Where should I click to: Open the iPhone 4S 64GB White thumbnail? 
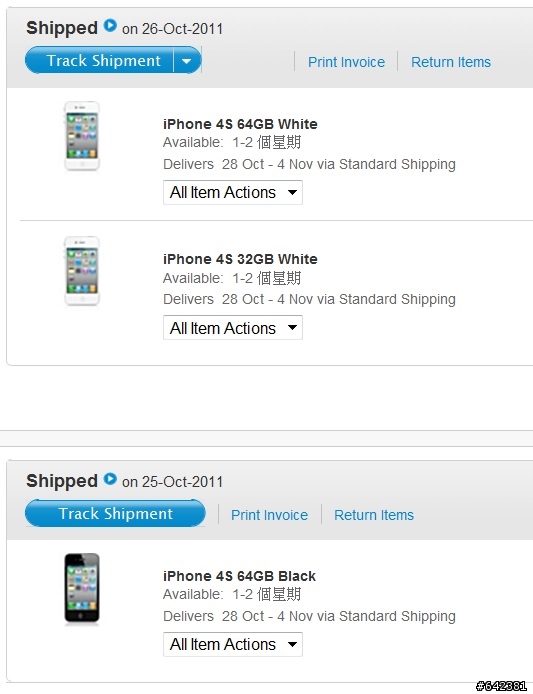coord(82,136)
